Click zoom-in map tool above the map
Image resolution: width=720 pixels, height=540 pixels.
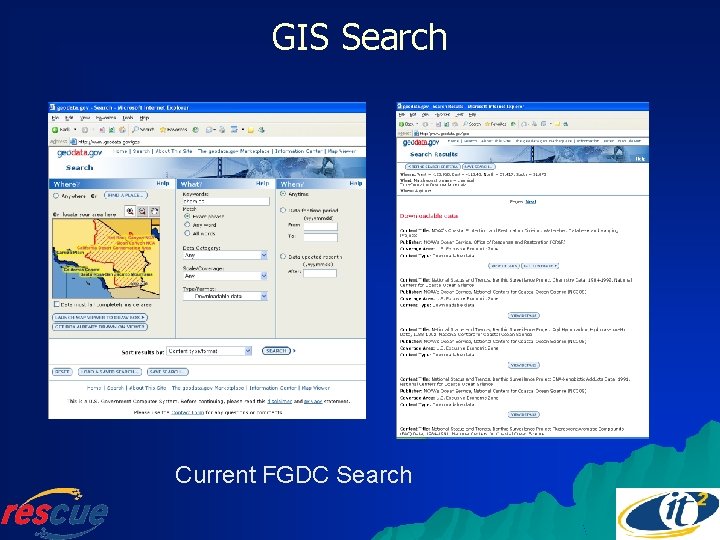click(x=130, y=211)
